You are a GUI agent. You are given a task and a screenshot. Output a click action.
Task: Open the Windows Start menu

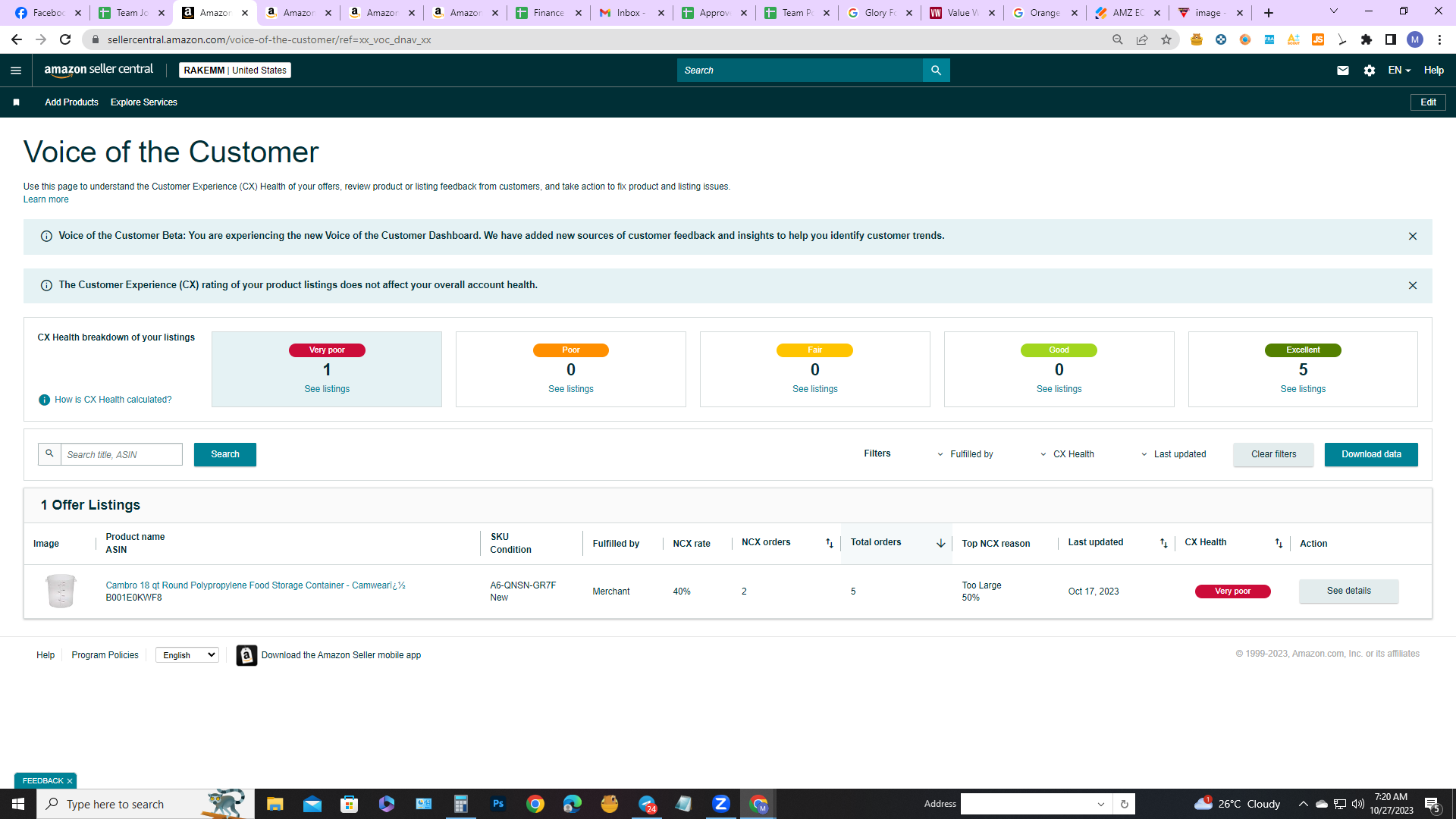[x=18, y=804]
